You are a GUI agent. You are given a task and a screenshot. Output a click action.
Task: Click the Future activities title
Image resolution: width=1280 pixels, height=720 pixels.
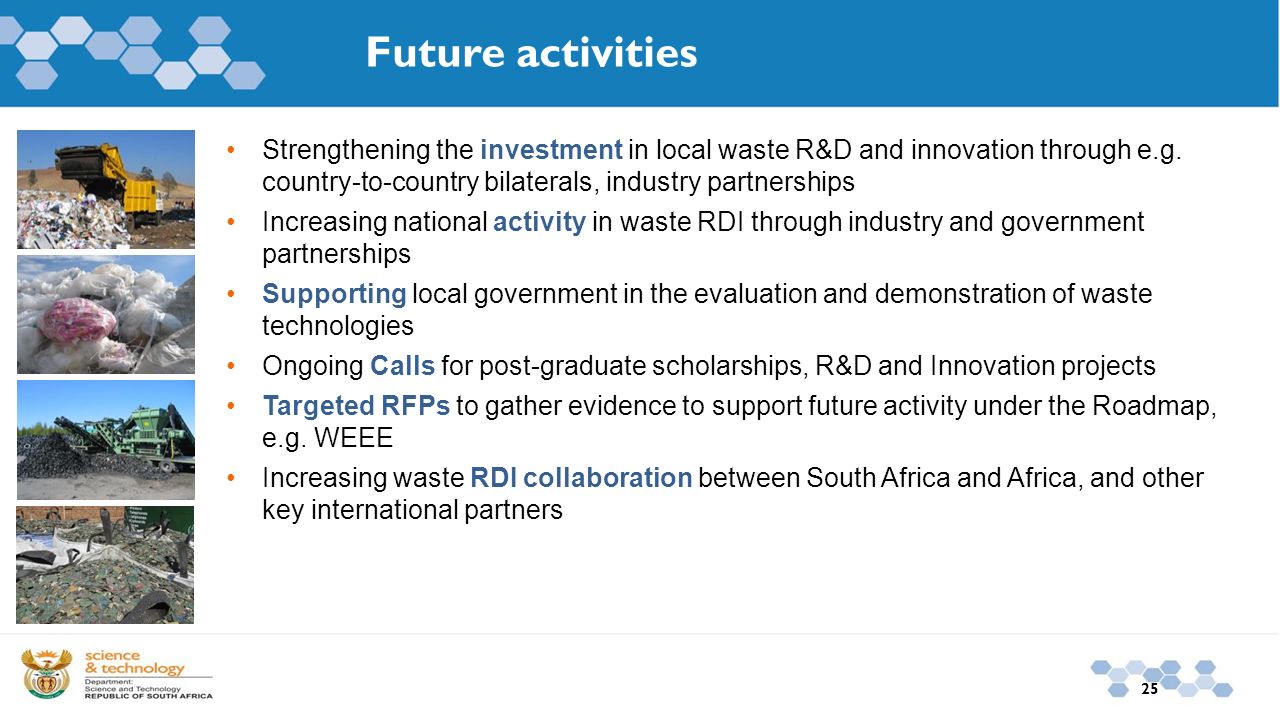tap(531, 52)
